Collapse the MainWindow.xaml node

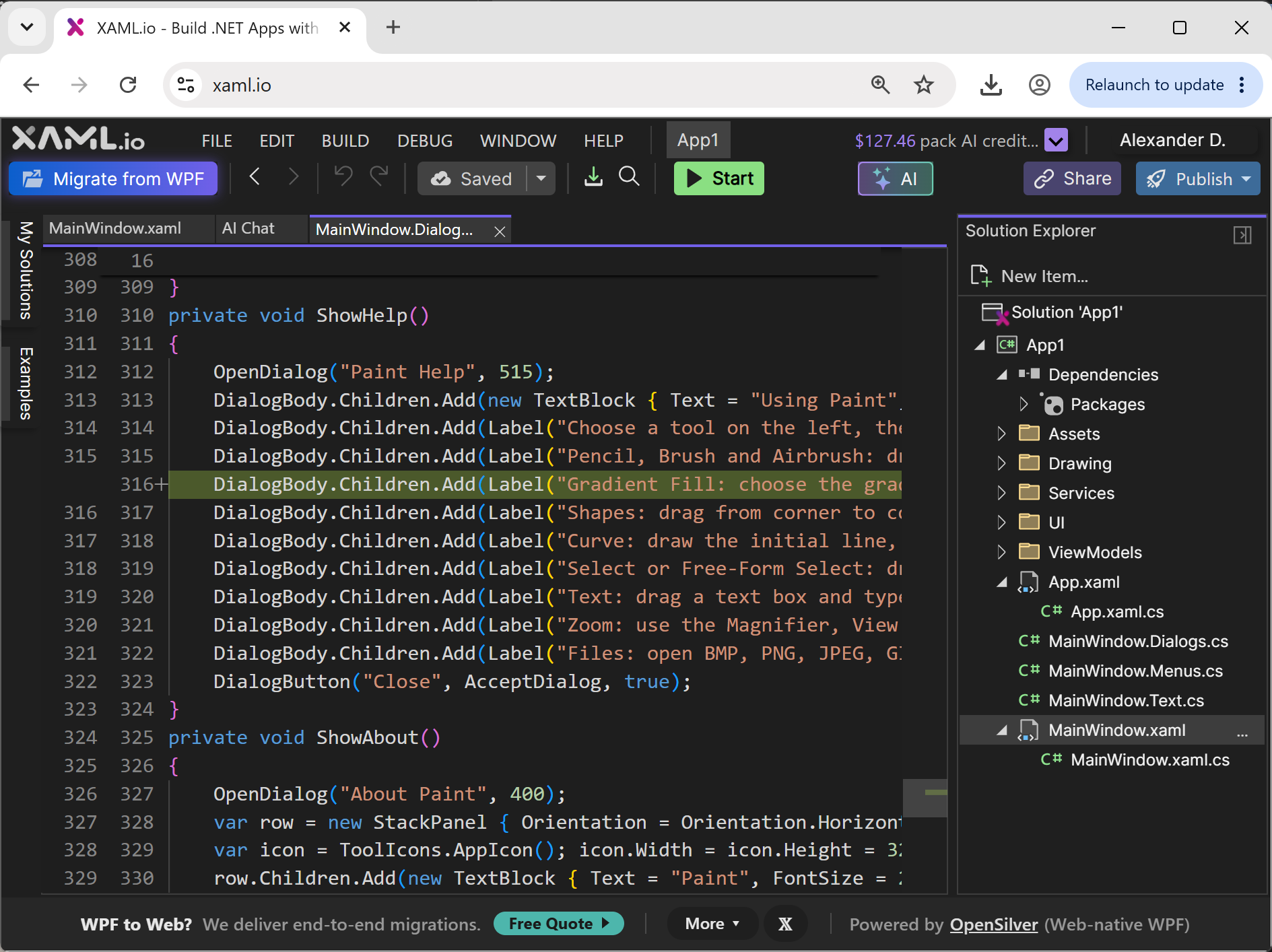tap(1003, 730)
